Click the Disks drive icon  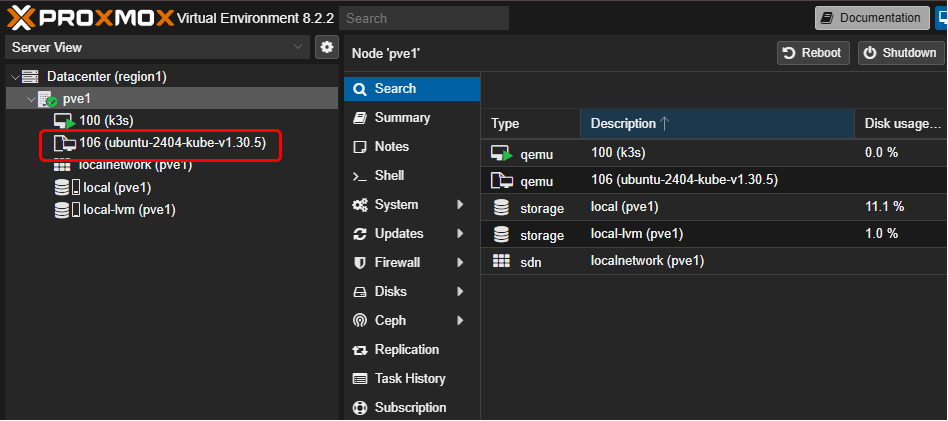360,292
